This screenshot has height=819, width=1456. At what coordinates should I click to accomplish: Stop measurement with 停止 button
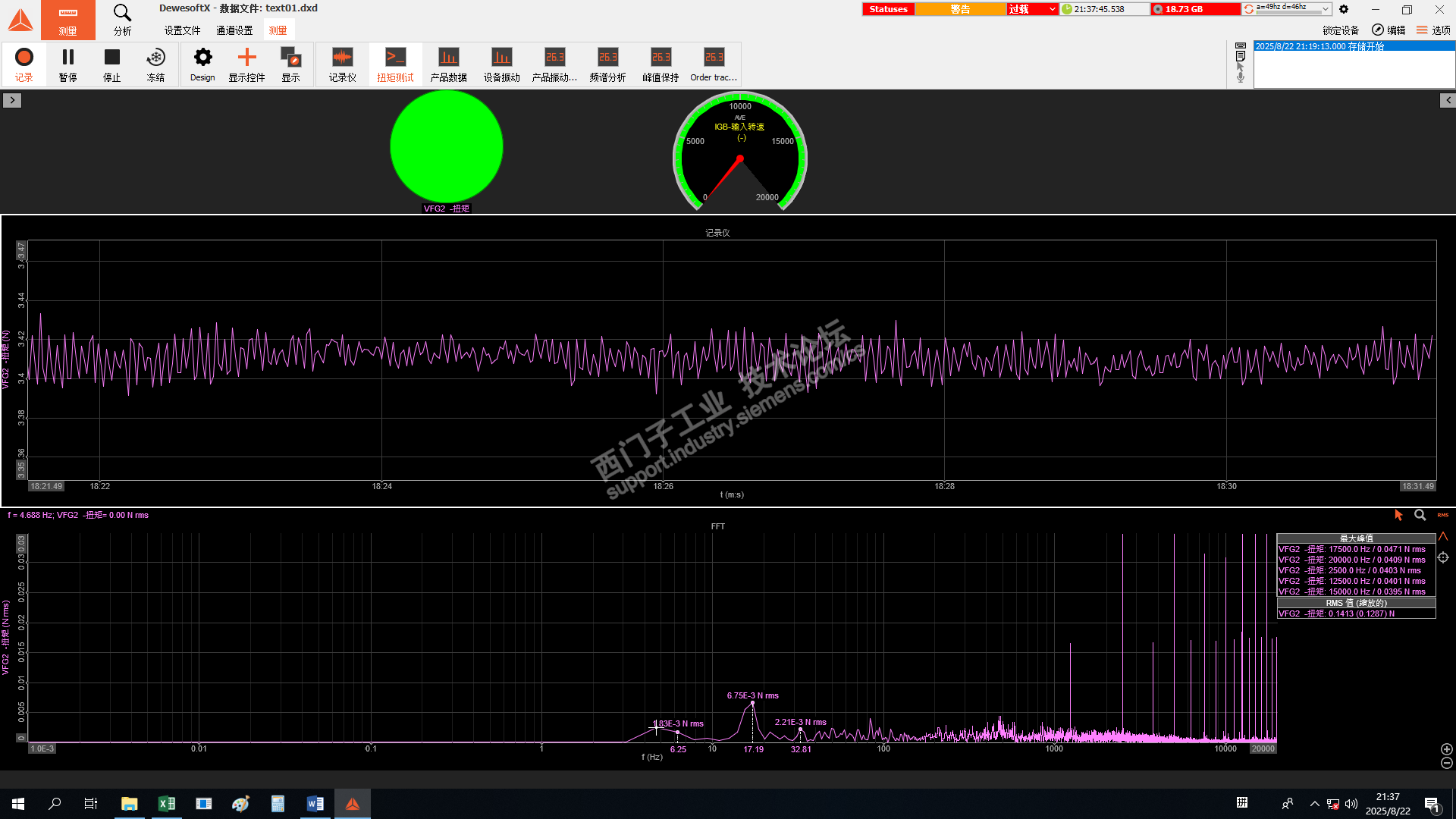112,64
